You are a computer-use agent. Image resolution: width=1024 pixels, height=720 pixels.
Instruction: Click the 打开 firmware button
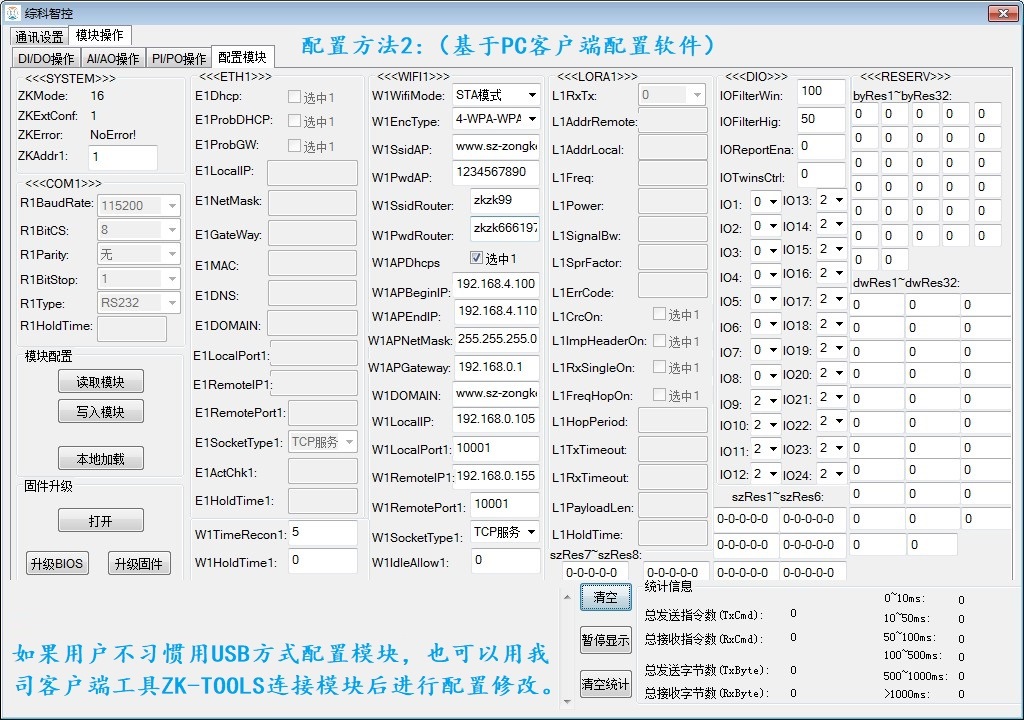coord(101,521)
